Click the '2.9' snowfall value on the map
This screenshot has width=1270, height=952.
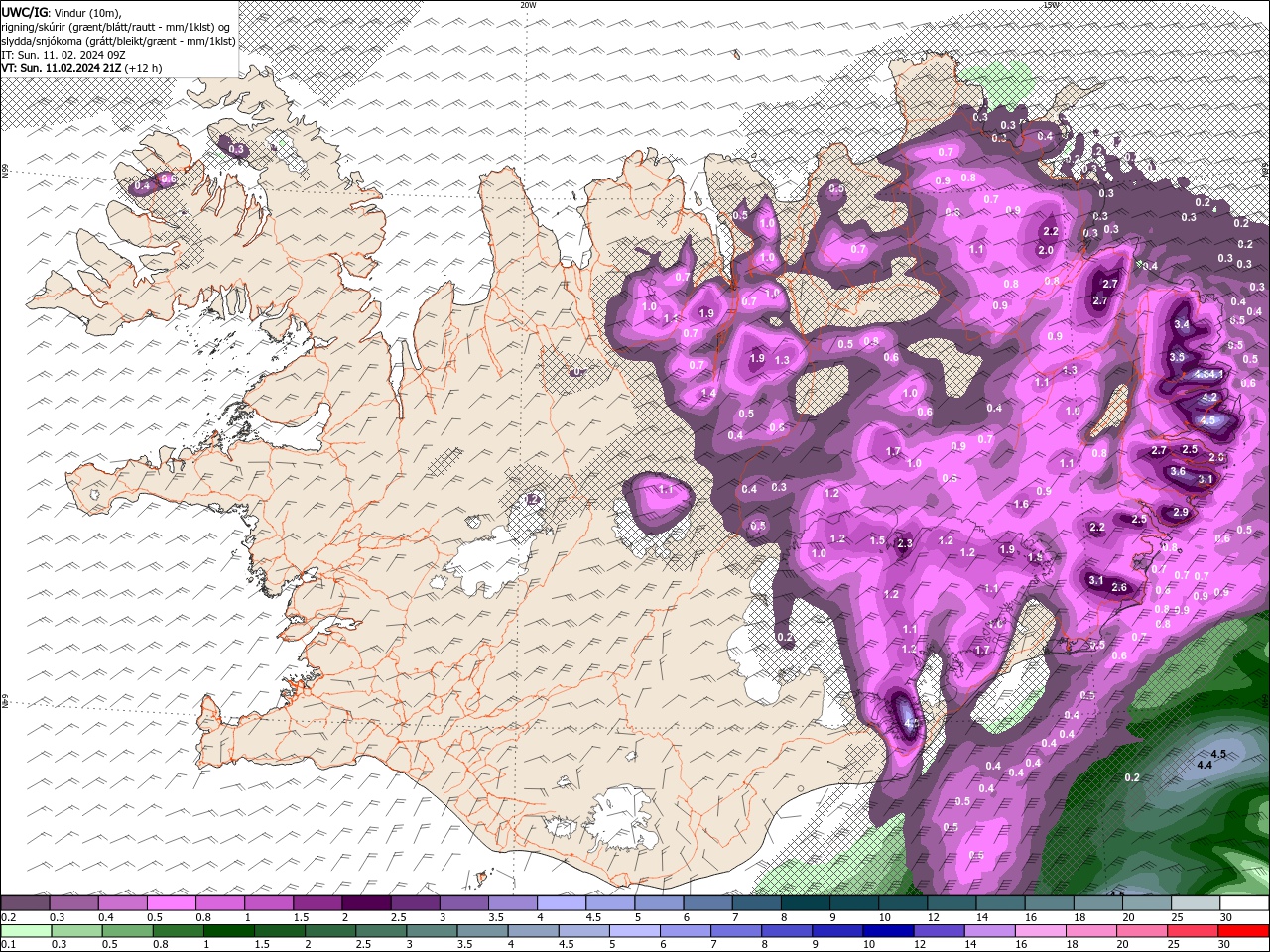click(x=1181, y=512)
